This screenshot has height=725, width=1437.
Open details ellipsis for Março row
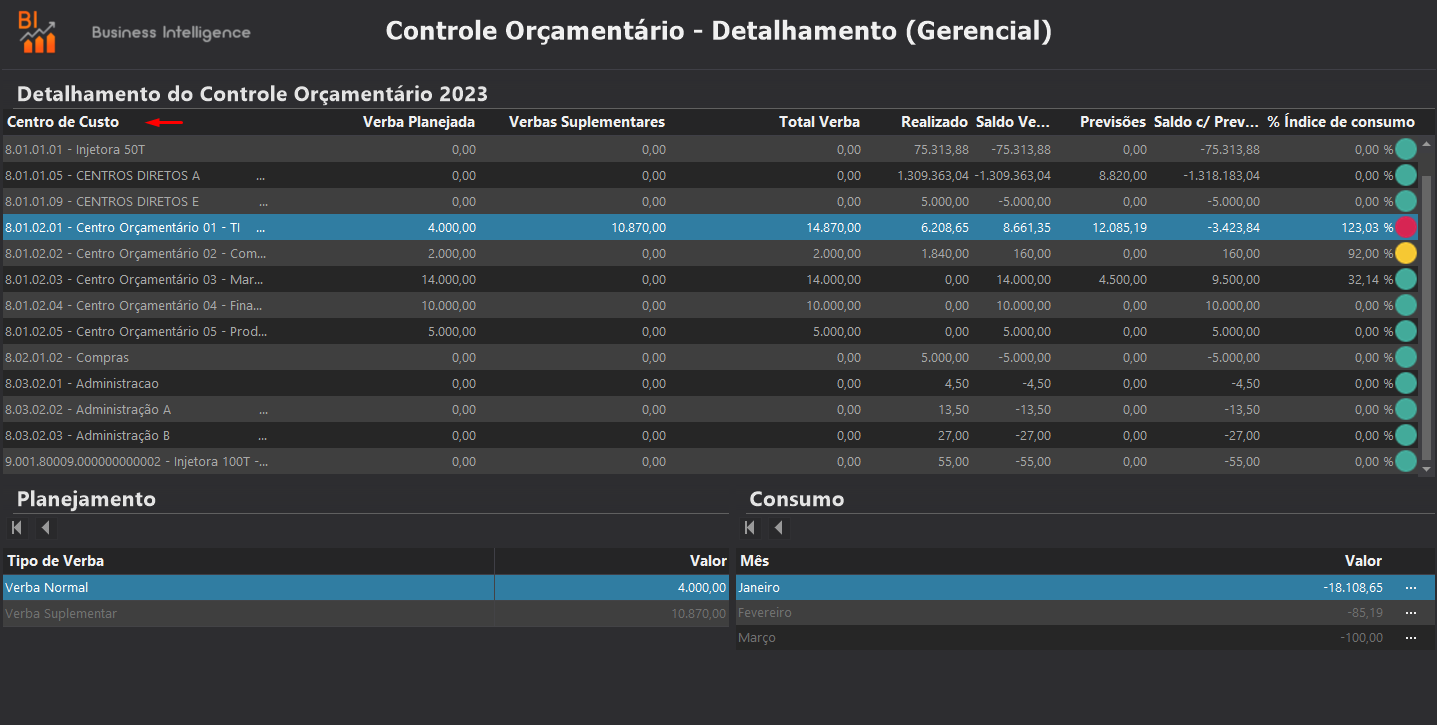click(1411, 638)
